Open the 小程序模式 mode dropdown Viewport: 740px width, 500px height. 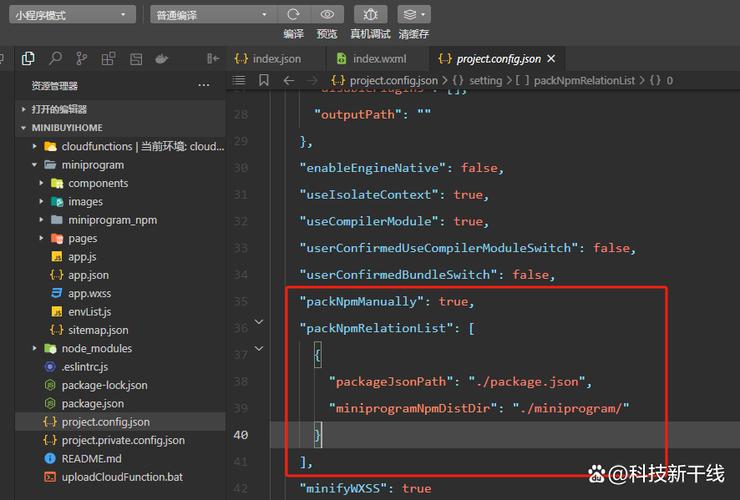[x=70, y=15]
